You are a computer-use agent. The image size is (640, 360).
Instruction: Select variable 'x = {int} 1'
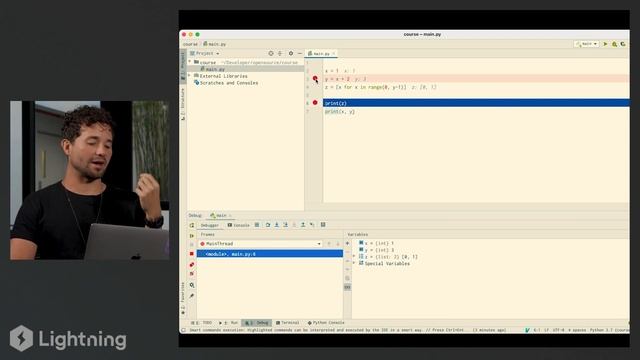(376, 243)
